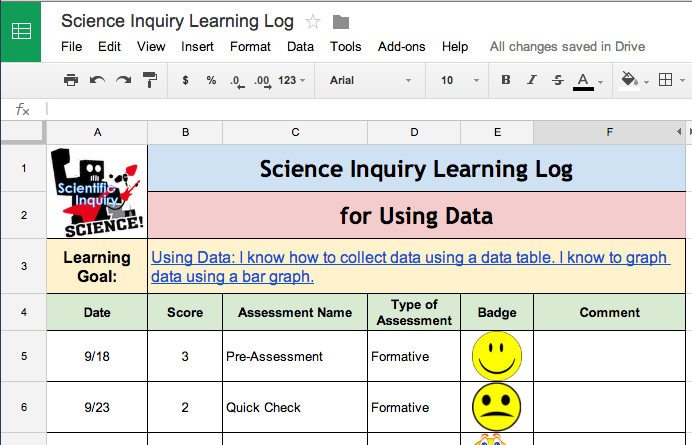Undo the last action
This screenshot has width=692, height=445.
[97, 80]
